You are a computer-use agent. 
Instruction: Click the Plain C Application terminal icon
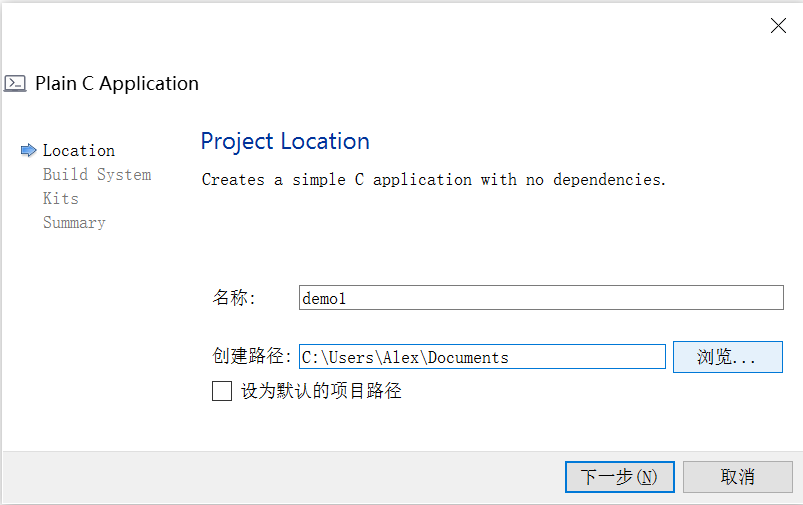(15, 83)
